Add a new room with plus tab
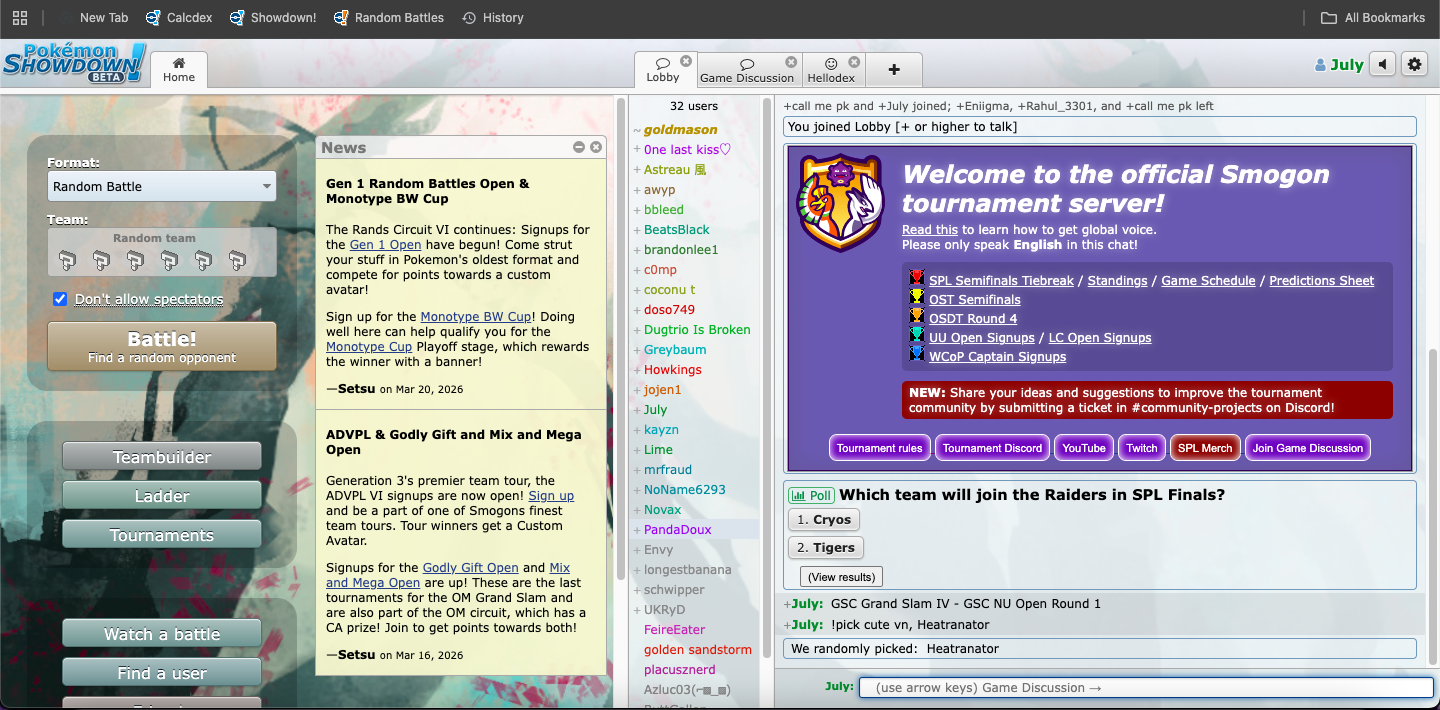This screenshot has width=1440, height=710. click(894, 70)
